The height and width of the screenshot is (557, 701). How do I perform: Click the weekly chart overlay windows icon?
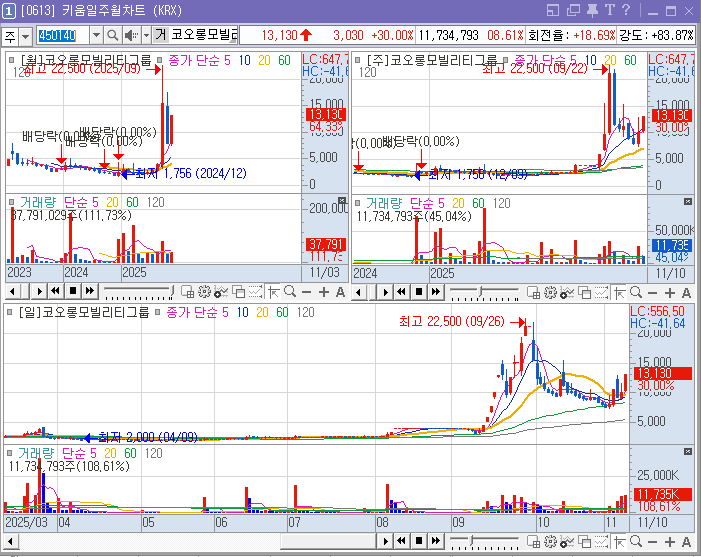coord(584,293)
